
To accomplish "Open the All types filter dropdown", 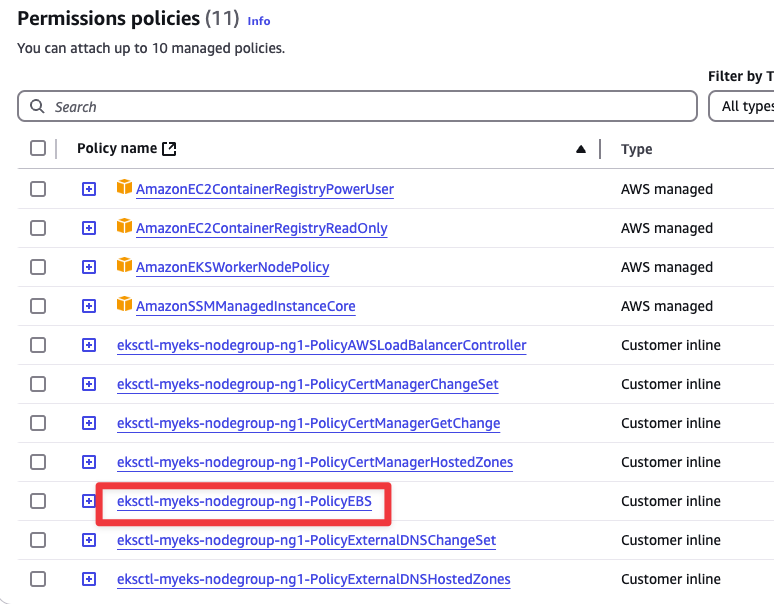I will (741, 106).
